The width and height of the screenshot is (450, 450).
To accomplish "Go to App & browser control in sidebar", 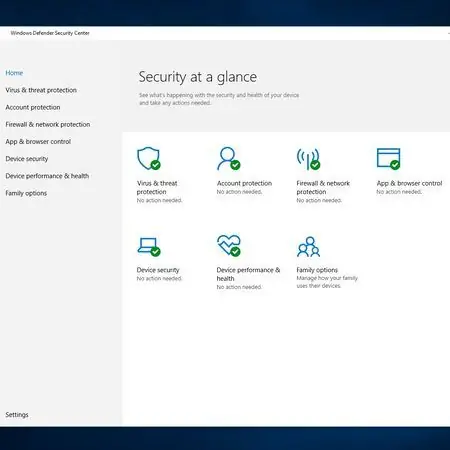I will [x=38, y=142].
